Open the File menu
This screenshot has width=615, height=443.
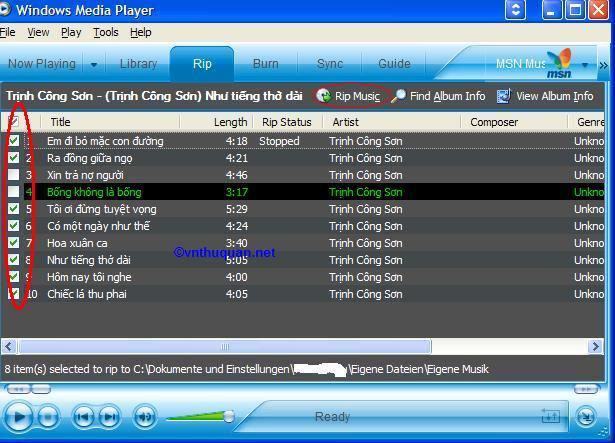click(x=7, y=32)
